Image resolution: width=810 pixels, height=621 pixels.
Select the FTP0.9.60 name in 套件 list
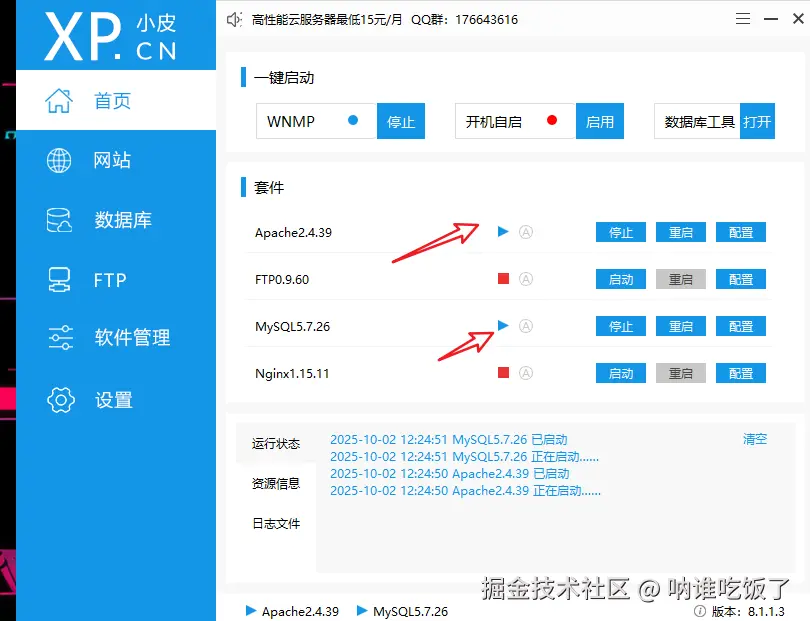click(x=282, y=280)
